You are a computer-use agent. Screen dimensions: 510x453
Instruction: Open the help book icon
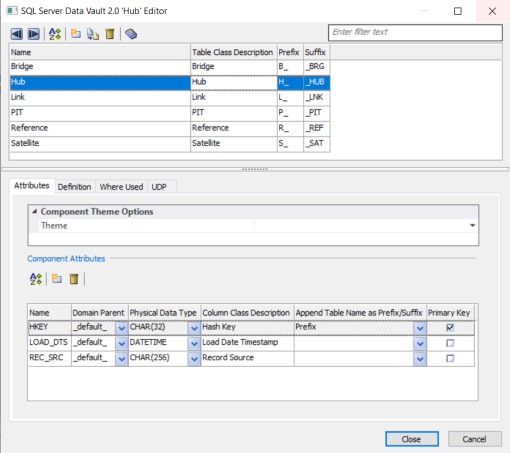tap(131, 34)
